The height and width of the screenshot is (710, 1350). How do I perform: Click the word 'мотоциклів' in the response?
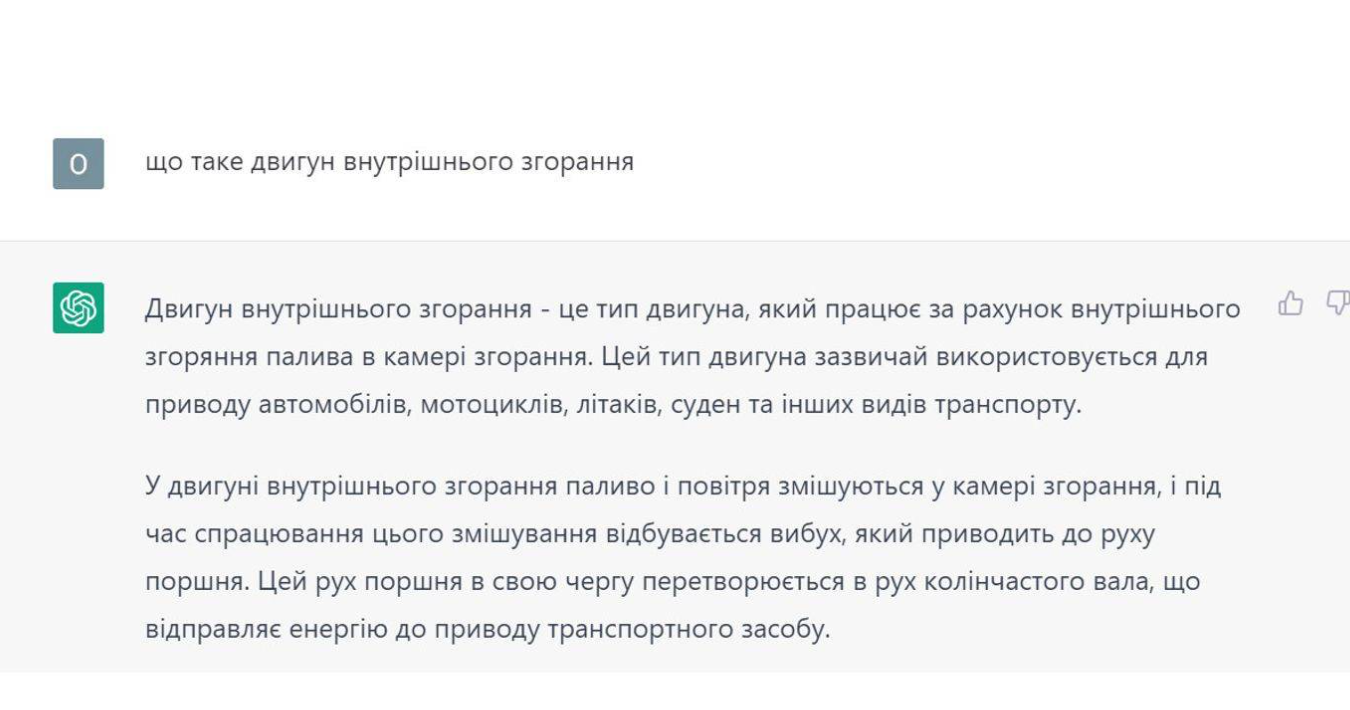click(x=492, y=406)
